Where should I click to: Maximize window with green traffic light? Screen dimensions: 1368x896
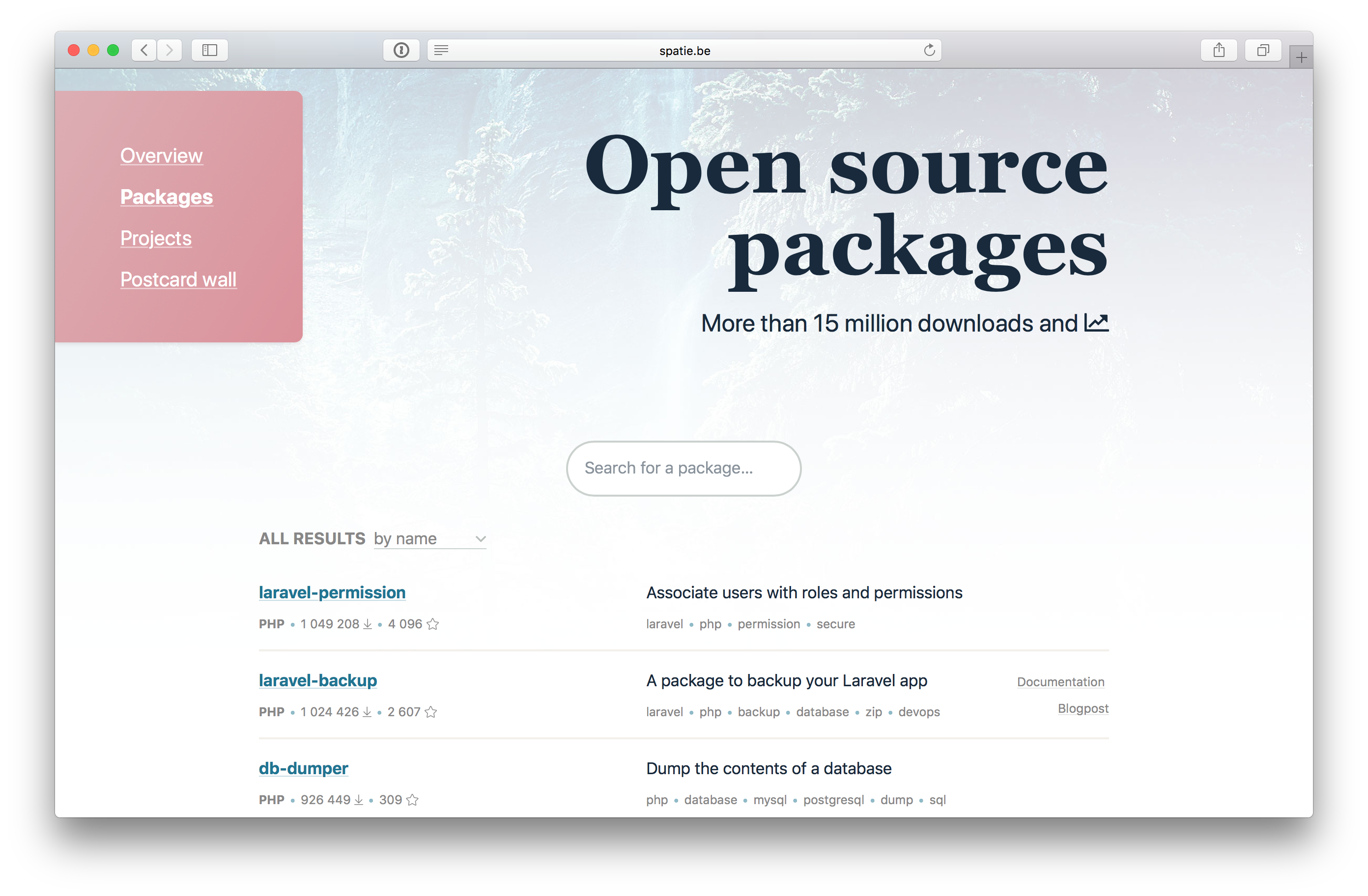[x=113, y=50]
